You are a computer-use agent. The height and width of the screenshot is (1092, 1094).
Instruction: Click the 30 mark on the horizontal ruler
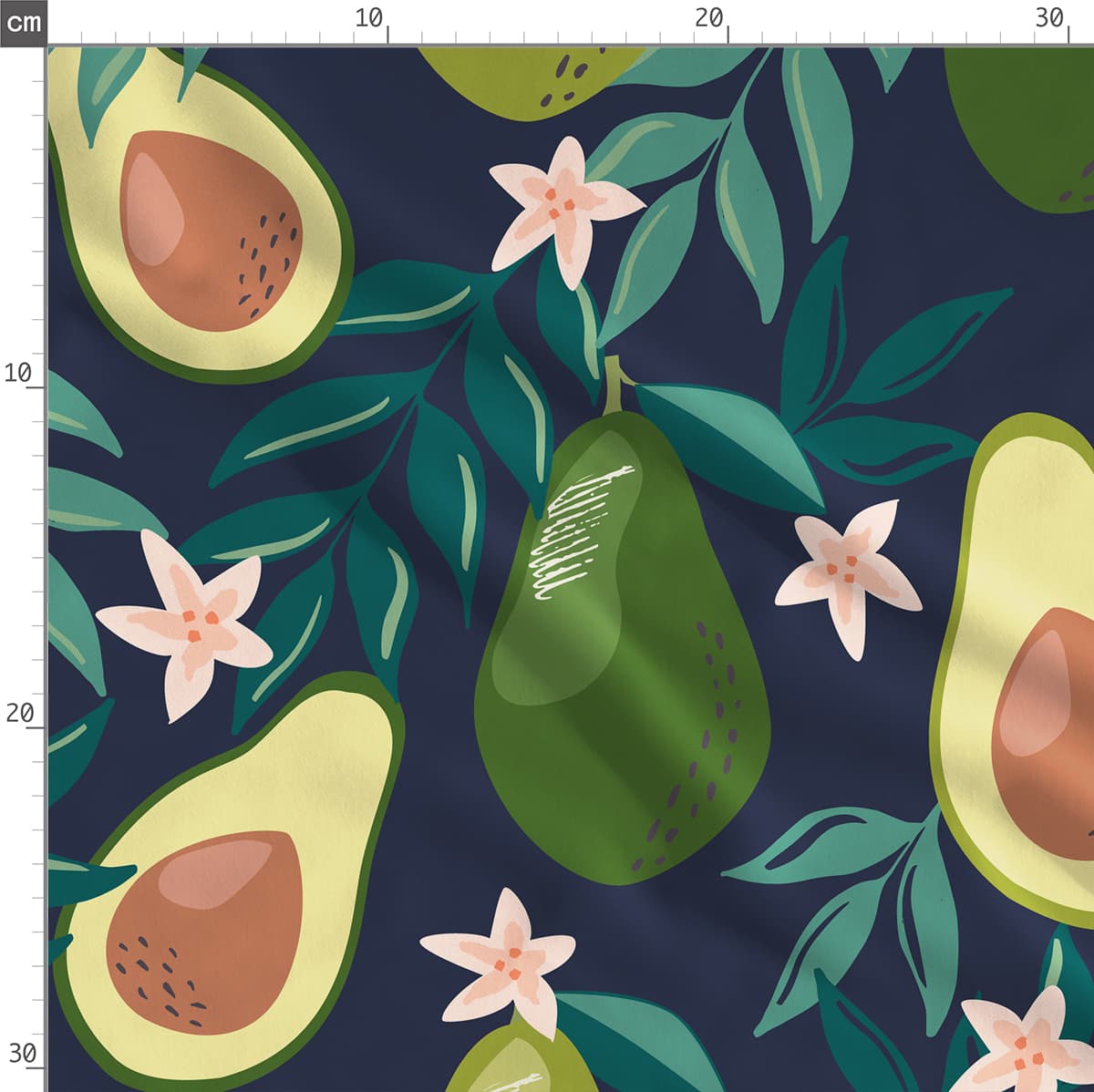click(1049, 18)
